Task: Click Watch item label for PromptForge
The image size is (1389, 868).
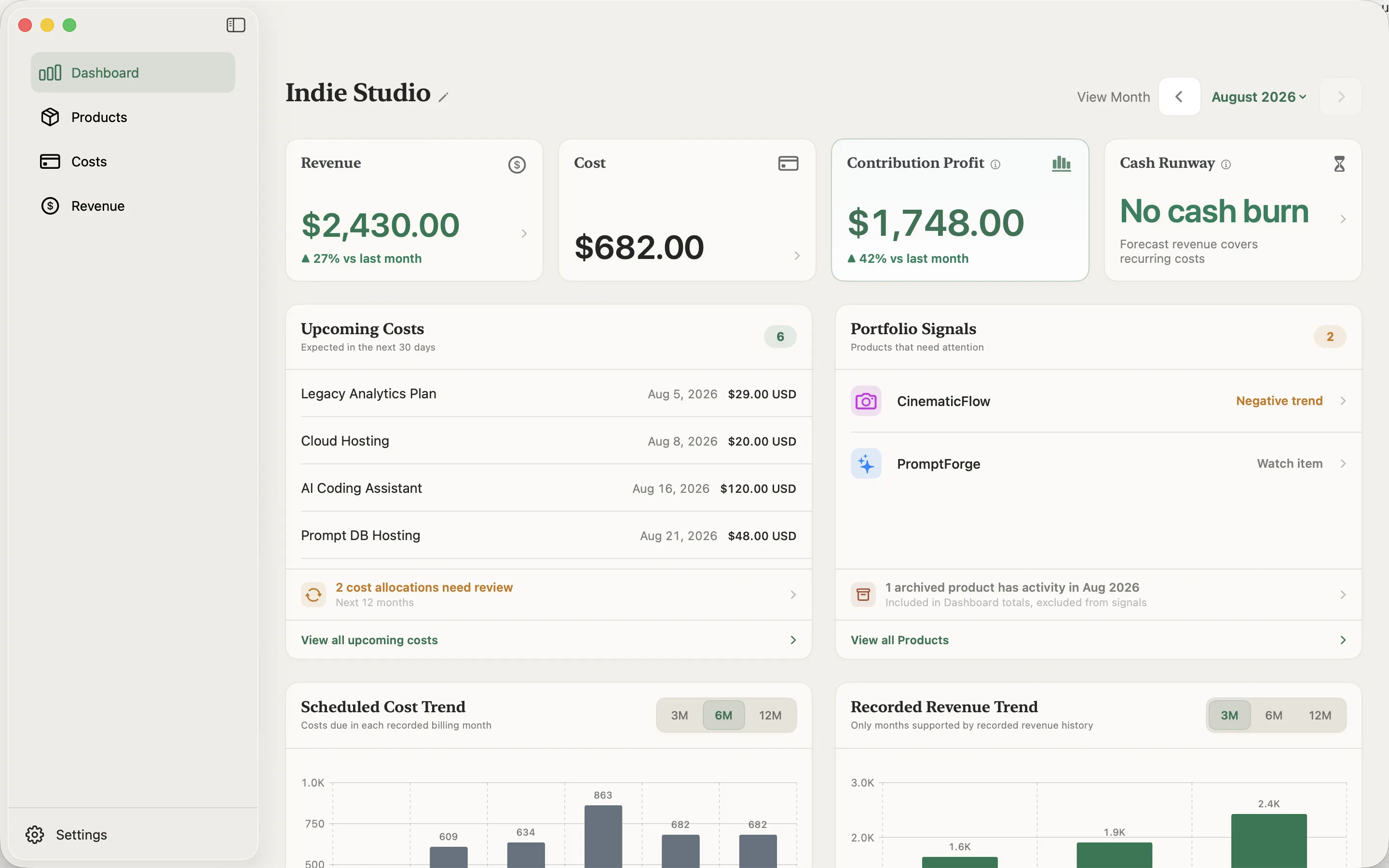Action: click(x=1290, y=463)
